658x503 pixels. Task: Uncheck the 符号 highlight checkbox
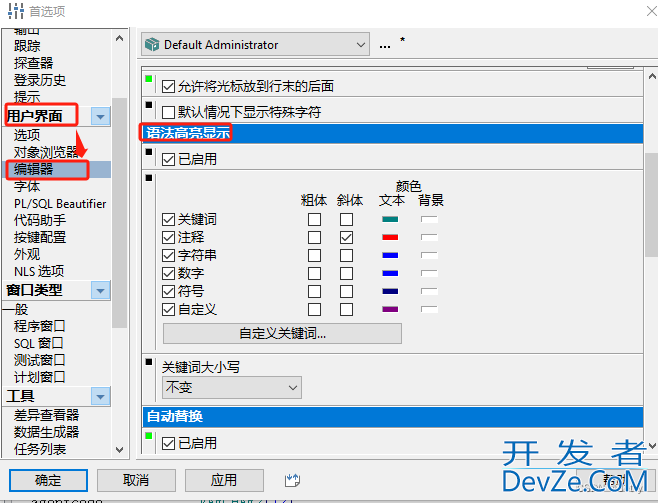[x=168, y=291]
